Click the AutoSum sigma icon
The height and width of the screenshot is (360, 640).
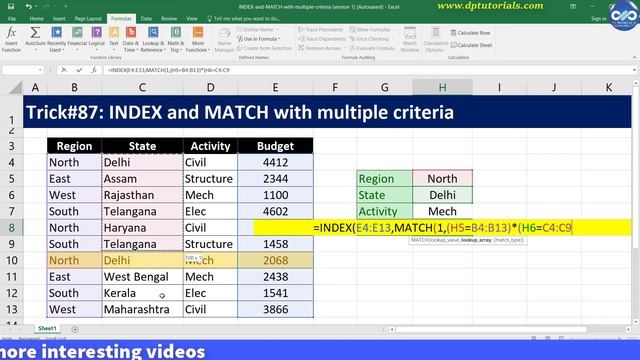click(35, 33)
